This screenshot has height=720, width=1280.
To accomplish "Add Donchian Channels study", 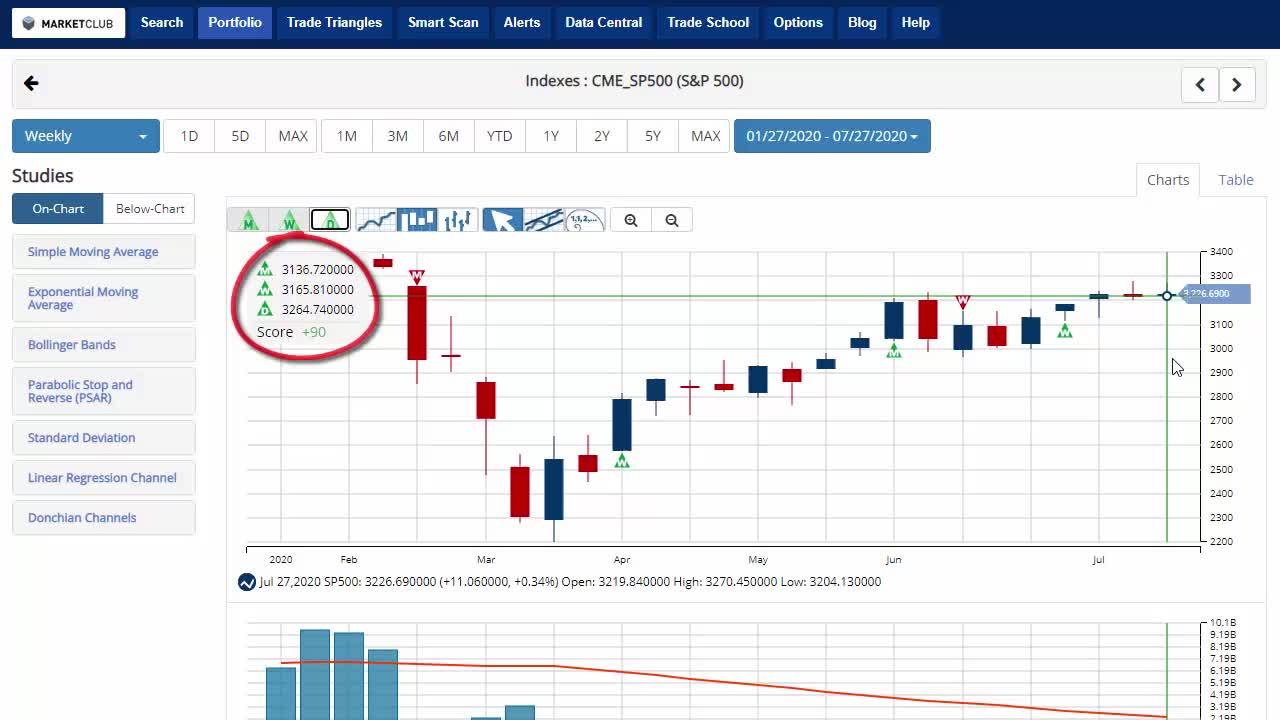I will coord(104,518).
